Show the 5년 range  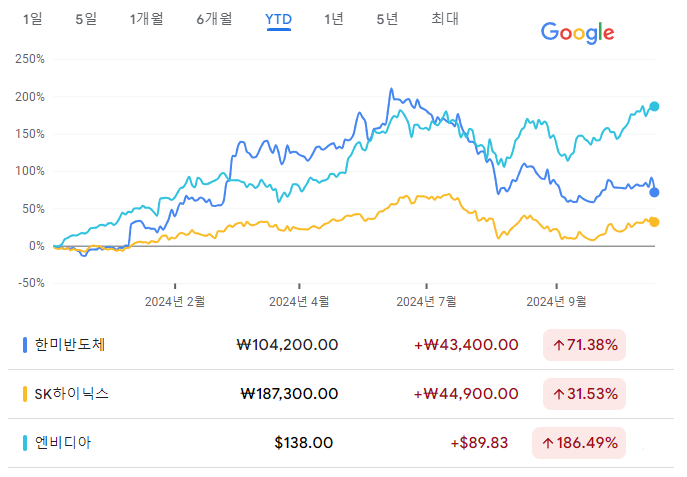point(387,19)
